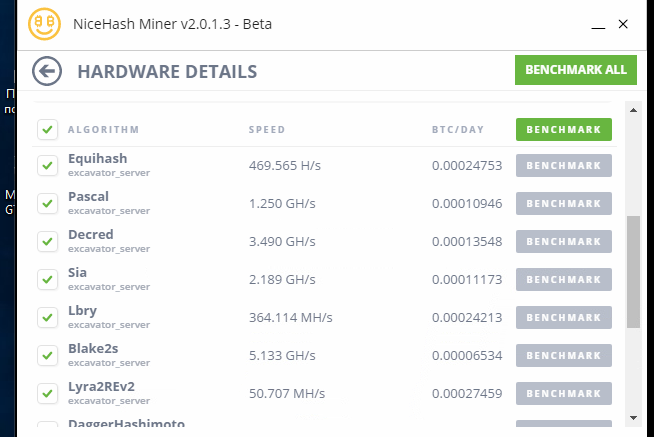The width and height of the screenshot is (654, 437).
Task: Toggle the select-all algorithms checkbox
Action: click(47, 129)
